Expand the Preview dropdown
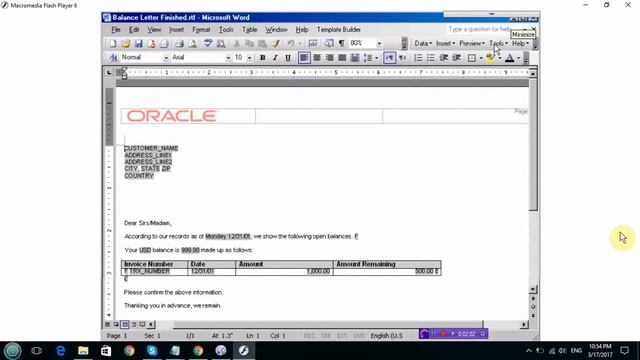This screenshot has height=360, width=640. [472, 43]
